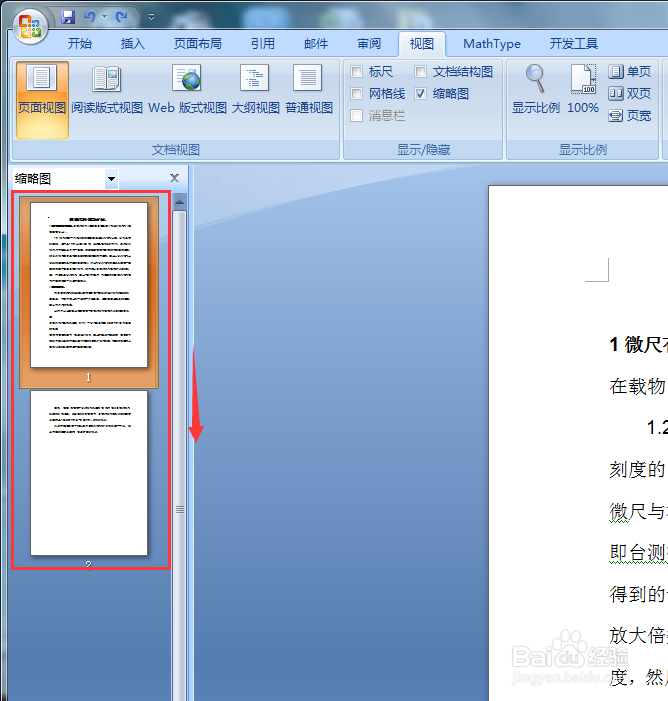This screenshot has width=668, height=701.
Task: Redo the last action
Action: (x=121, y=17)
